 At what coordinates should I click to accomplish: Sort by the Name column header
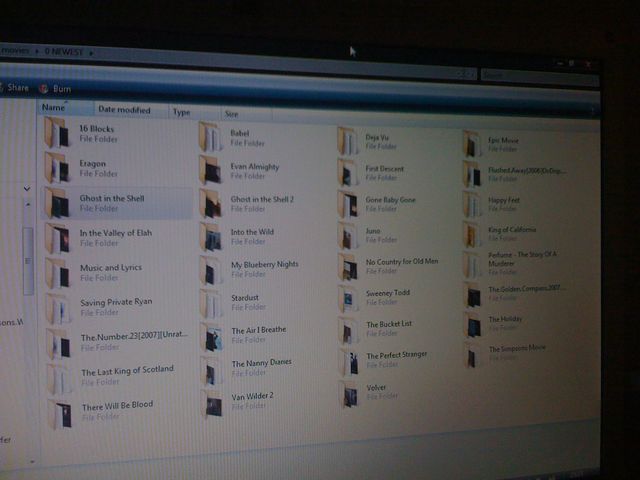point(67,108)
